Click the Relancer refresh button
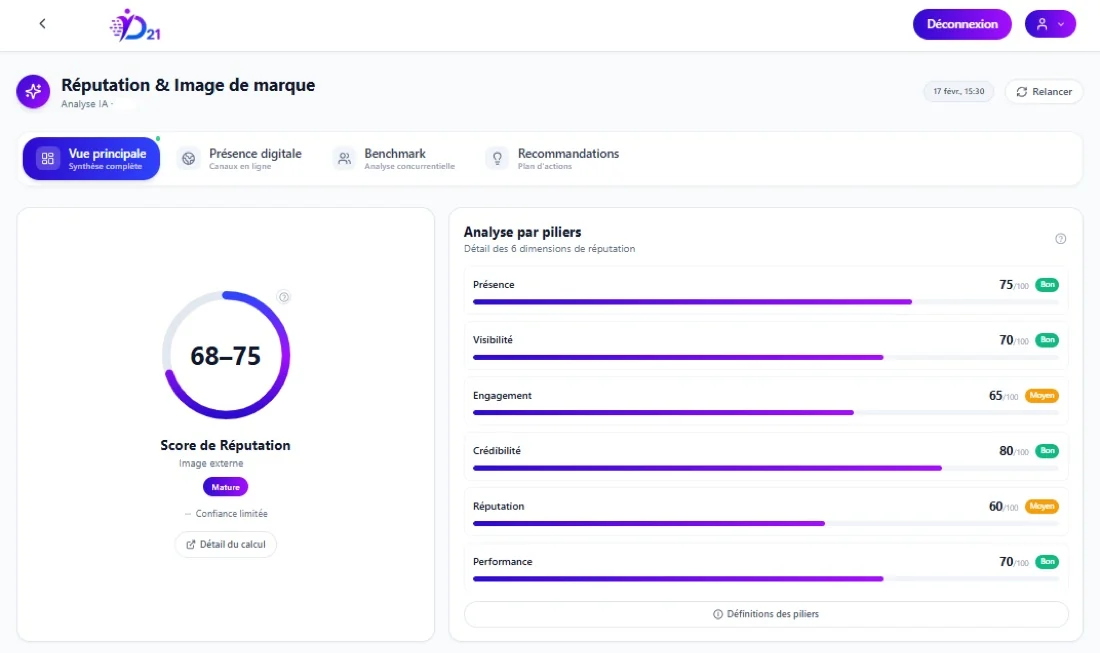 click(x=1043, y=92)
